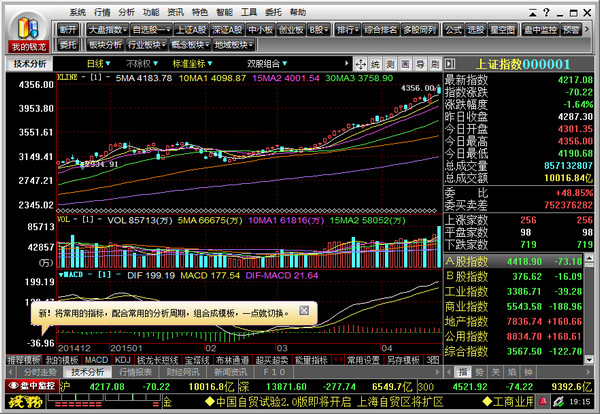Toggle the 势 tab in the right panel

[x=479, y=372]
